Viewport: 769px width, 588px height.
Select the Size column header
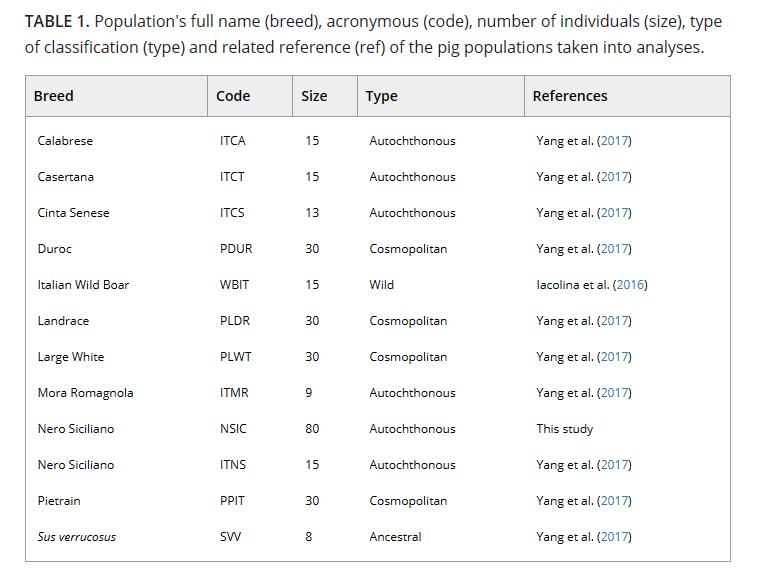click(314, 96)
